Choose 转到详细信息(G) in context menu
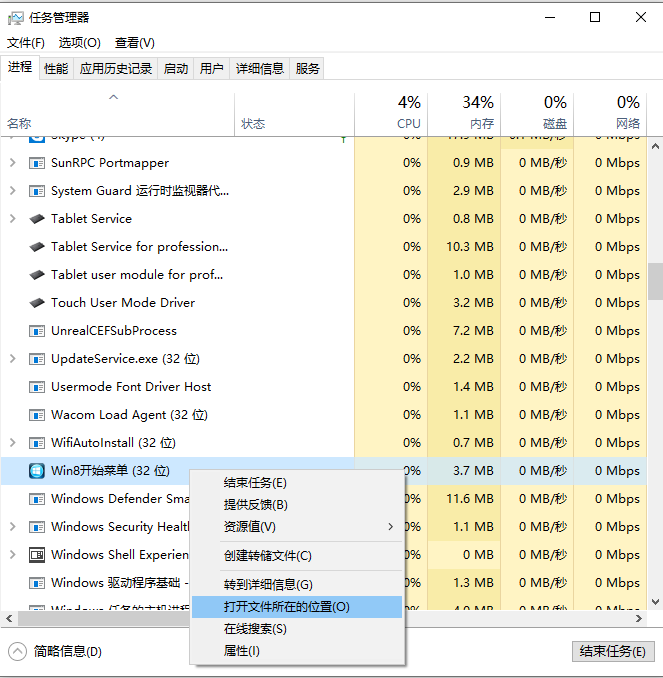The height and width of the screenshot is (678, 663). click(297, 585)
